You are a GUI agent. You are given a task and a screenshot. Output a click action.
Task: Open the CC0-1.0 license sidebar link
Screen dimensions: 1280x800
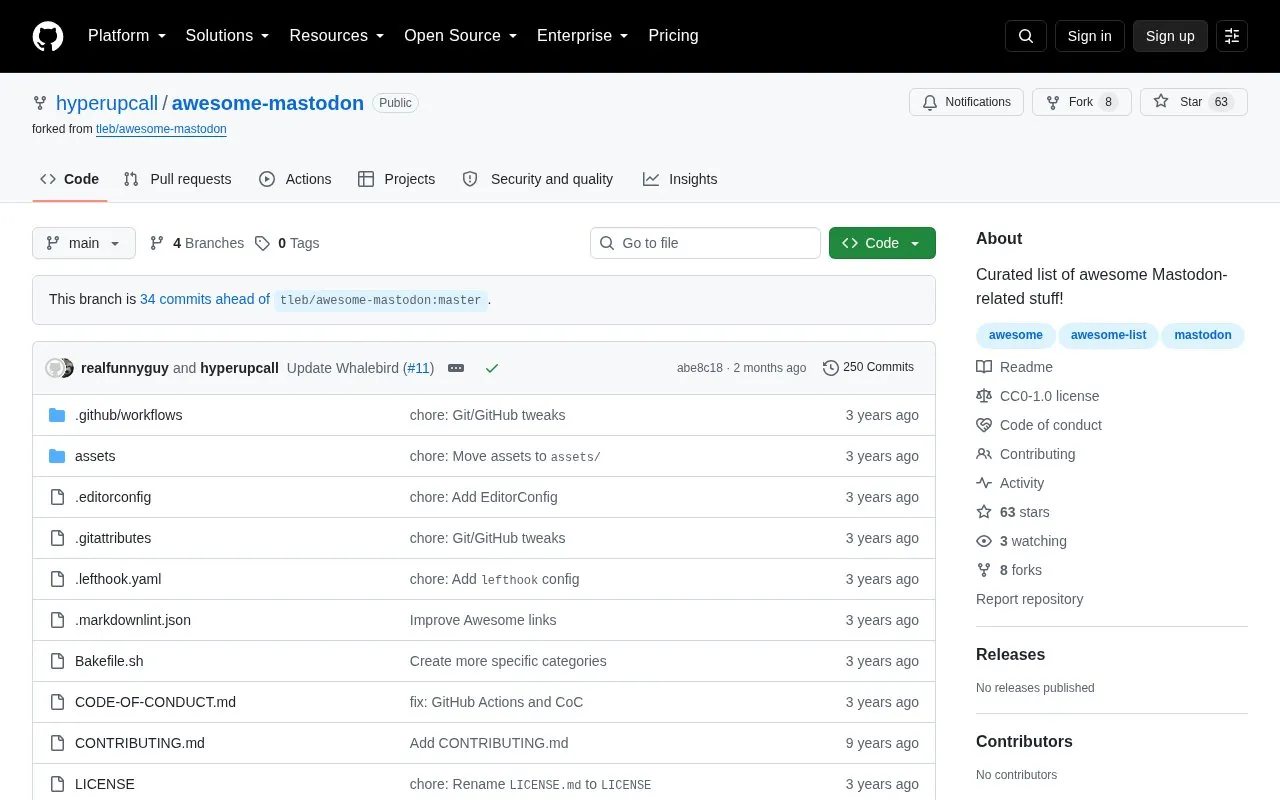pyautogui.click(x=1037, y=396)
